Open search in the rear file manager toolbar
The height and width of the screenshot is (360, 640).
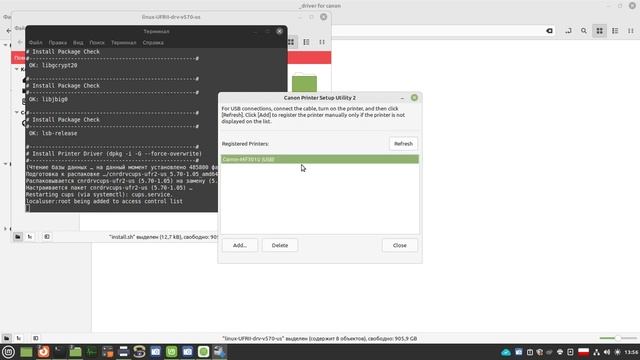(584, 31)
